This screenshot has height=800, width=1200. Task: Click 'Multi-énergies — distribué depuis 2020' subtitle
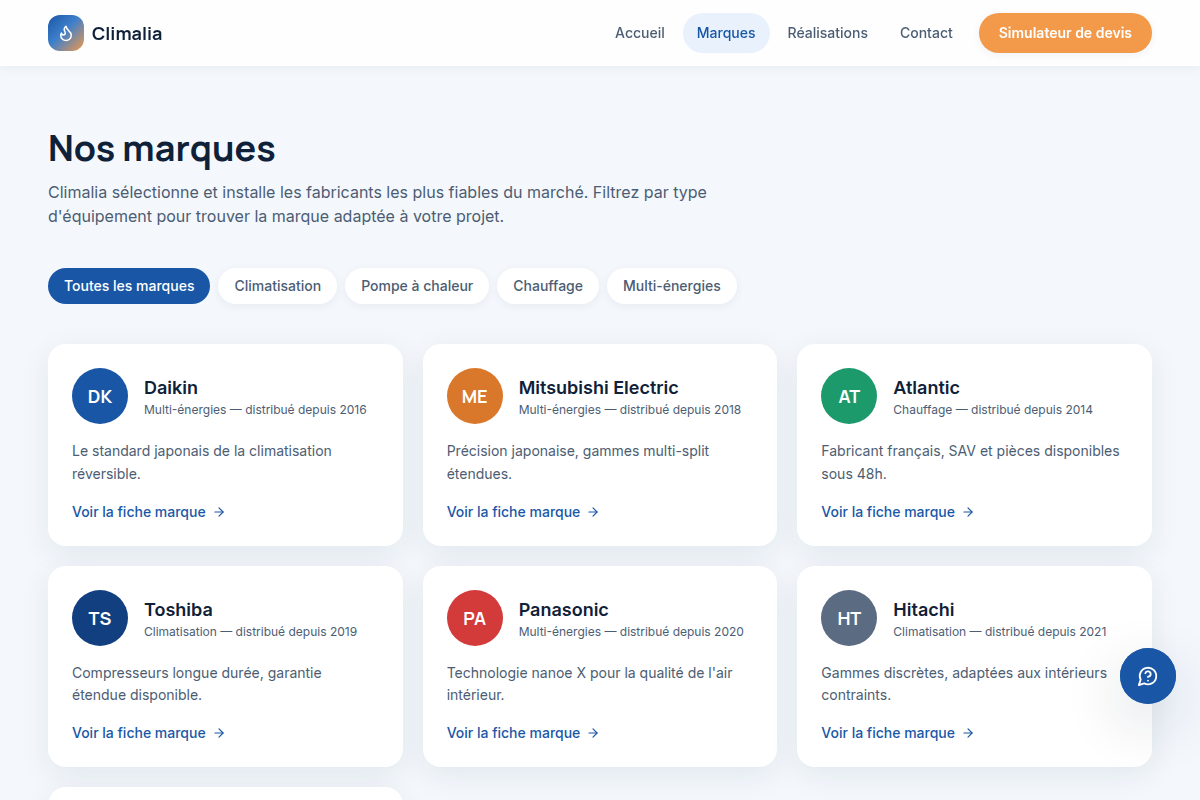point(631,632)
